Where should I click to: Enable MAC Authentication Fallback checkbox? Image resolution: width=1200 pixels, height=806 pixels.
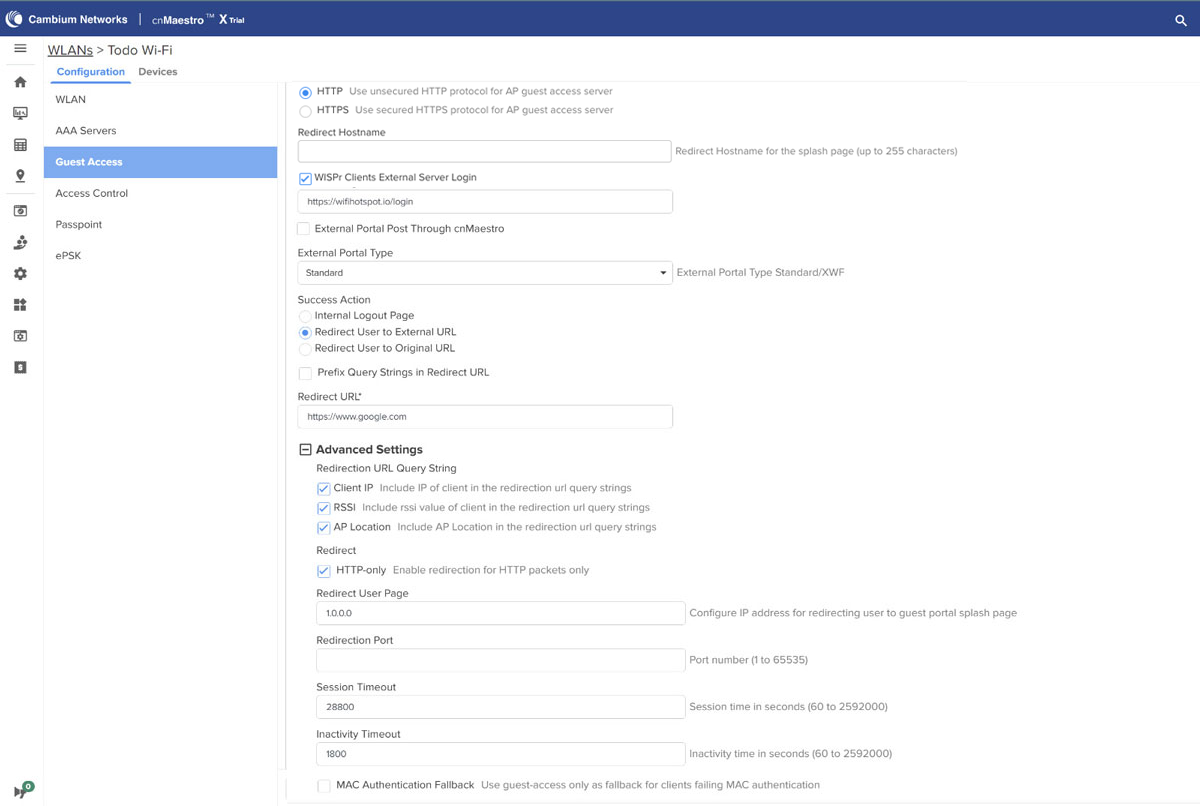324,786
